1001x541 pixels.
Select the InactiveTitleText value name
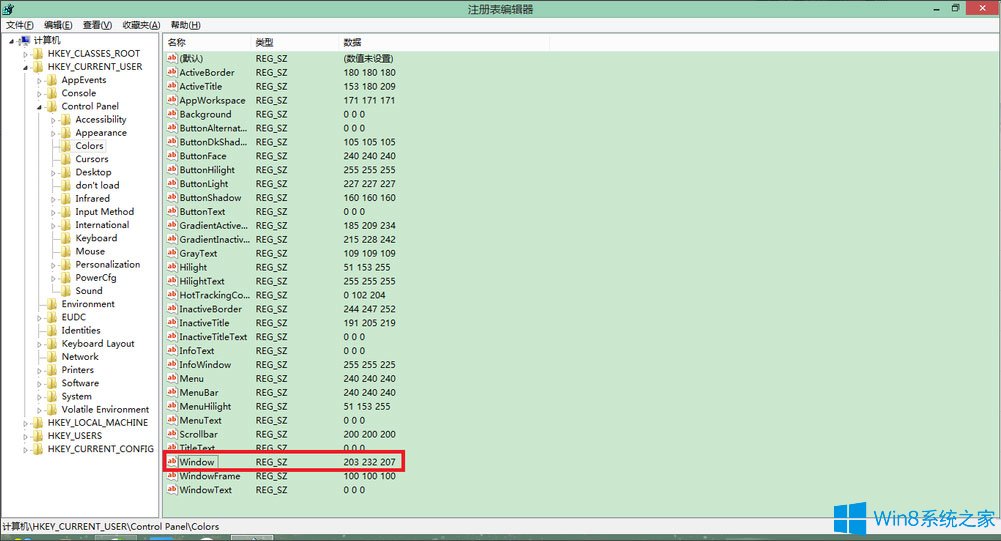click(213, 337)
